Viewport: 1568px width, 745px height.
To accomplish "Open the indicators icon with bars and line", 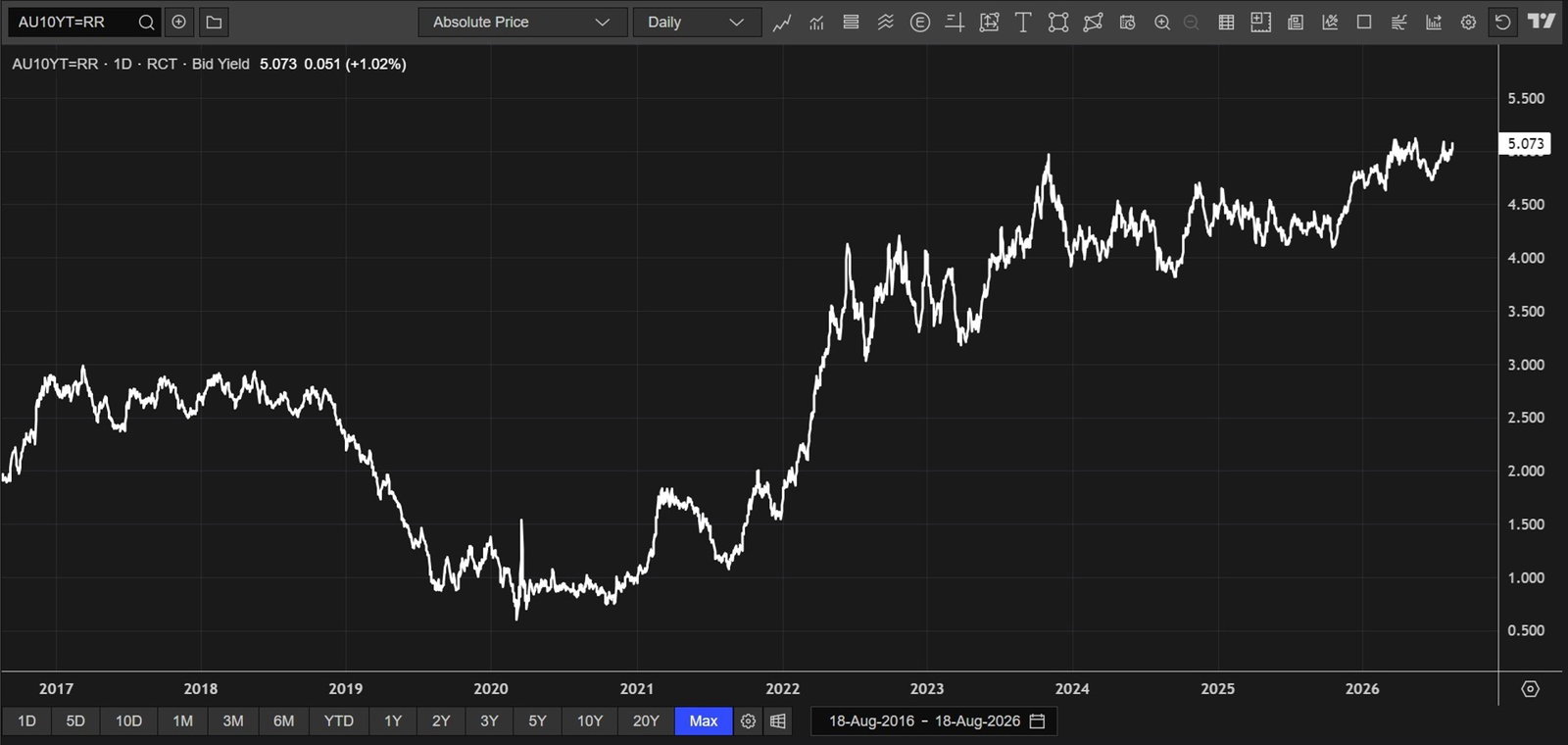I will click(816, 23).
